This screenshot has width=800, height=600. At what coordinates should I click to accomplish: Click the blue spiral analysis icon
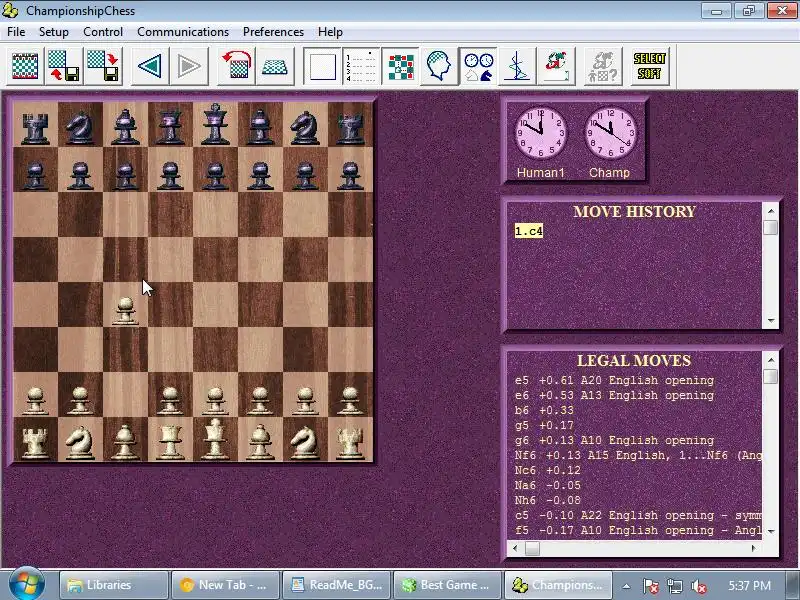pyautogui.click(x=517, y=66)
